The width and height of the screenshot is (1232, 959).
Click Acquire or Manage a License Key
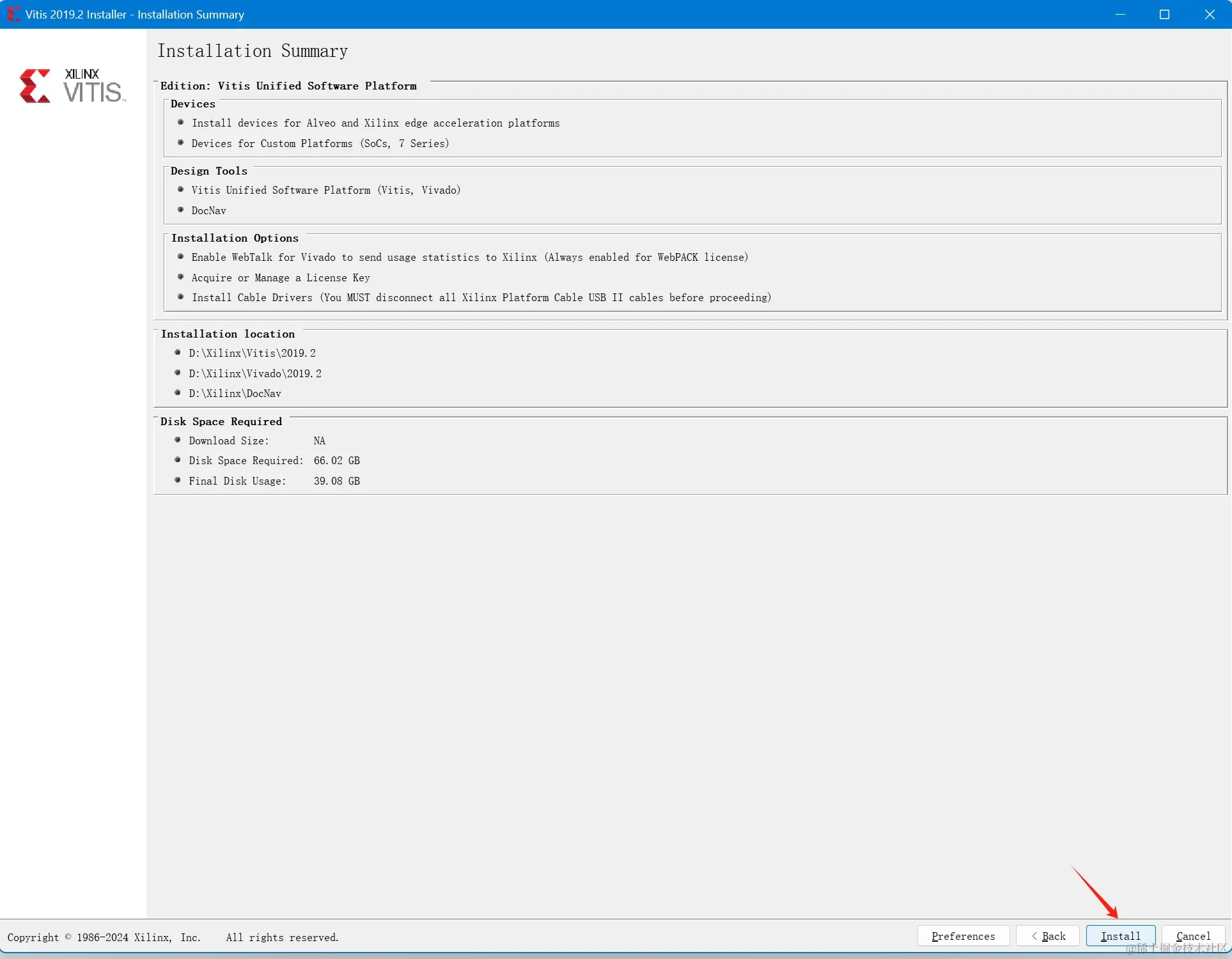280,277
